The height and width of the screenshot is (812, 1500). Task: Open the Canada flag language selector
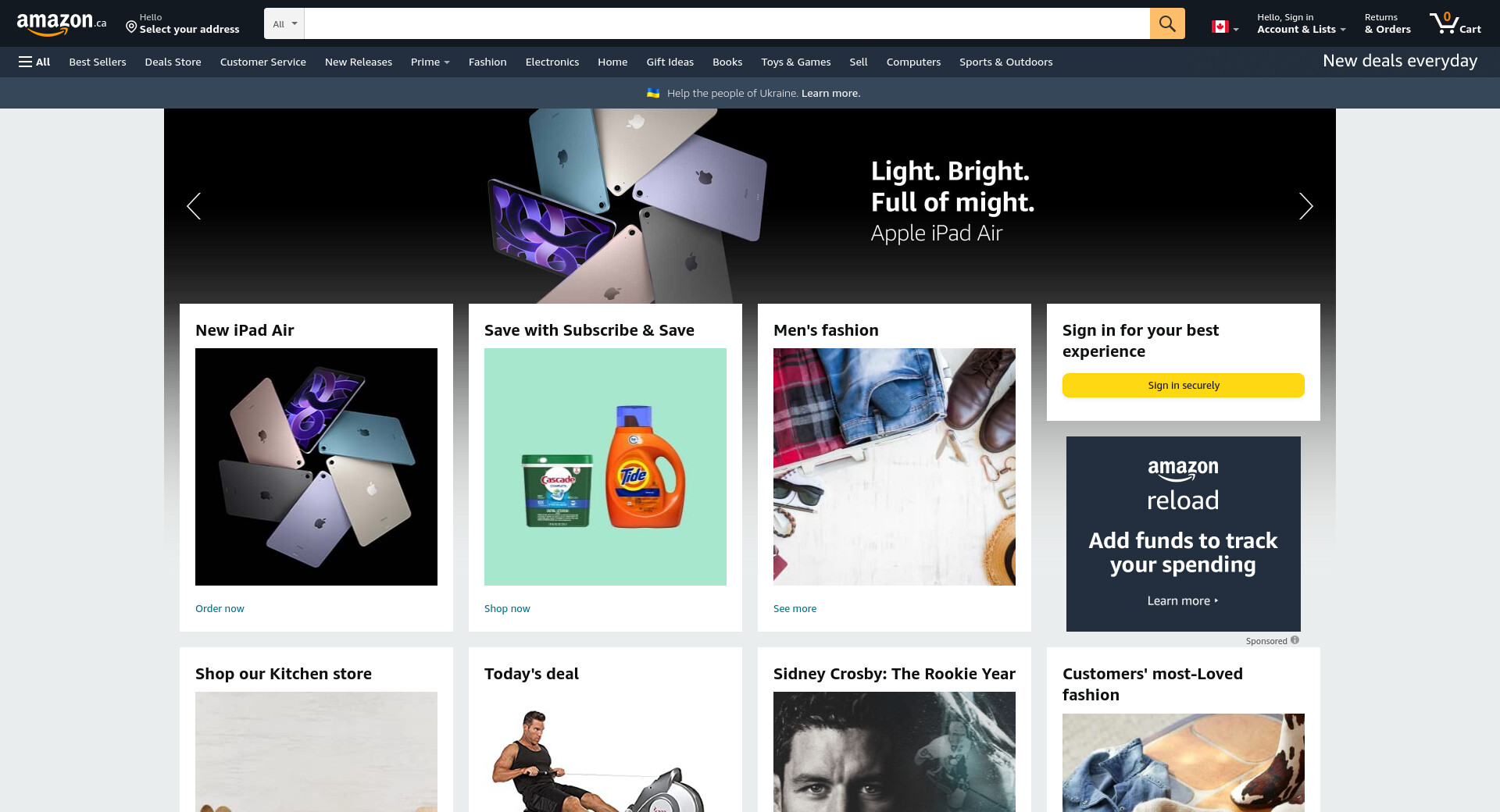(1224, 27)
